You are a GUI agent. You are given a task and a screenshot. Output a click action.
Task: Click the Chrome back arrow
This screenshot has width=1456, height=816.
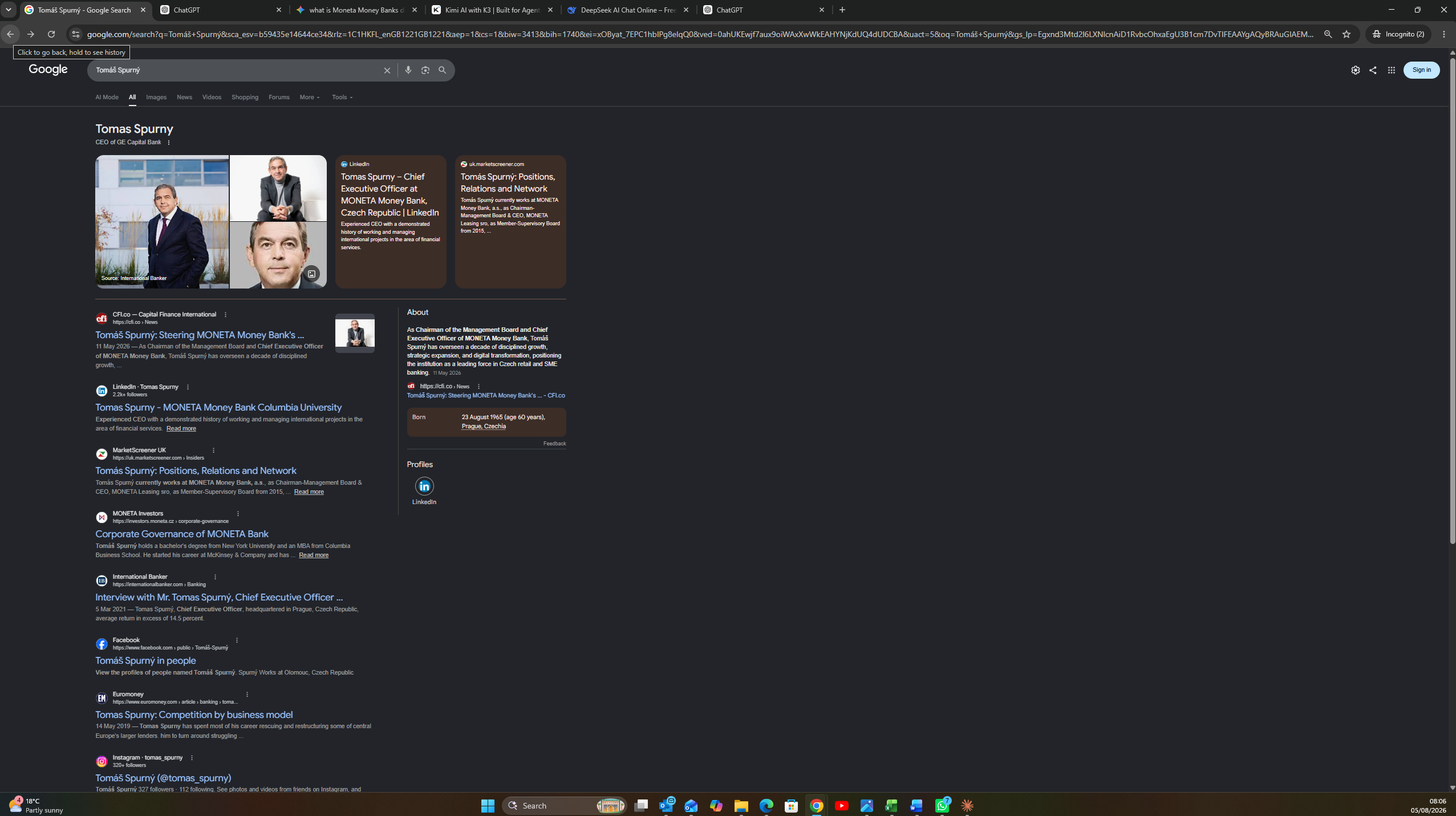tap(10, 34)
